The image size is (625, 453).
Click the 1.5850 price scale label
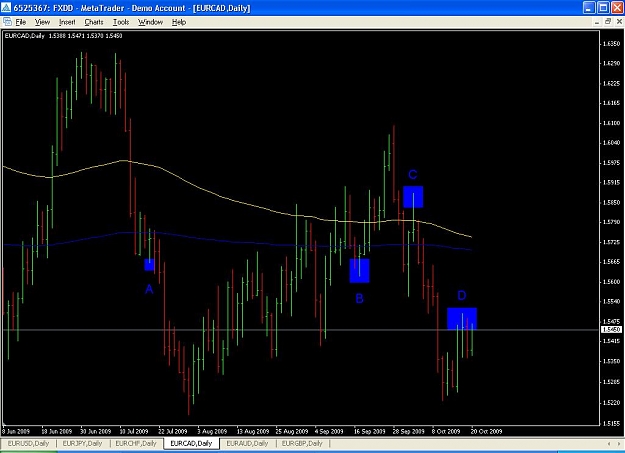(x=611, y=202)
